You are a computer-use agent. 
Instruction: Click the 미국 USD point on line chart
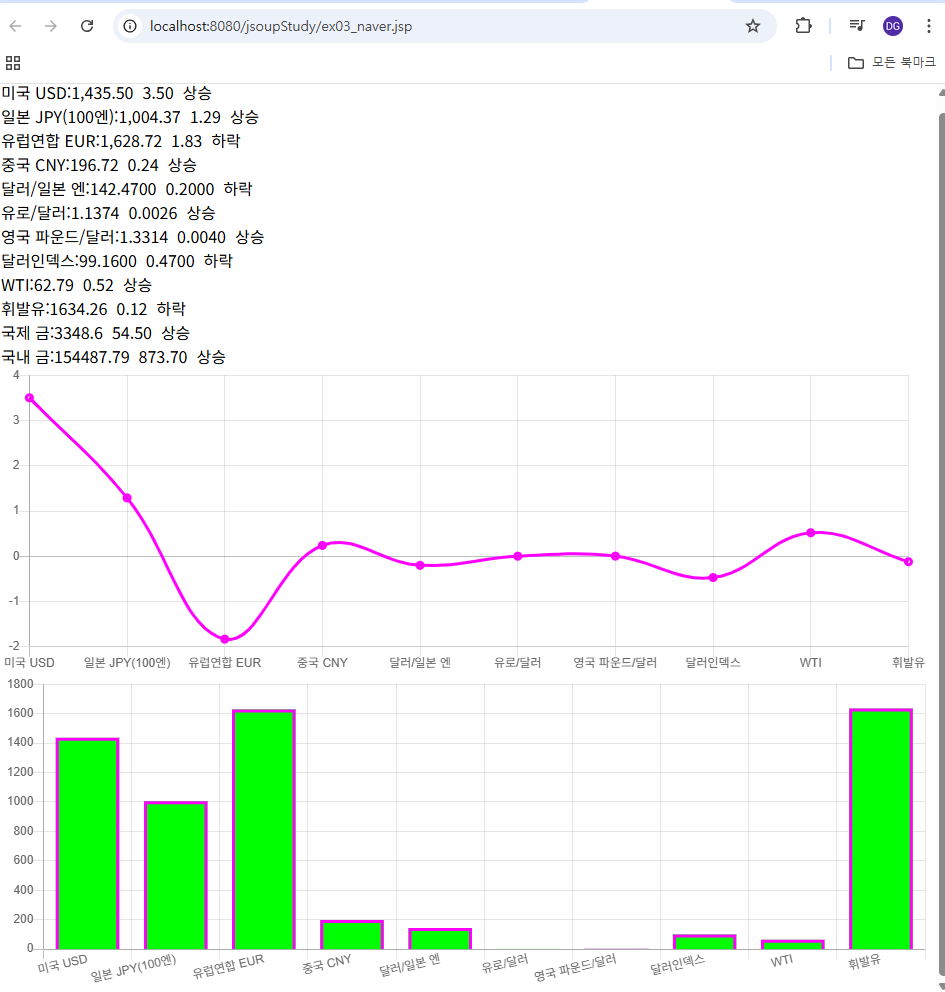click(29, 398)
